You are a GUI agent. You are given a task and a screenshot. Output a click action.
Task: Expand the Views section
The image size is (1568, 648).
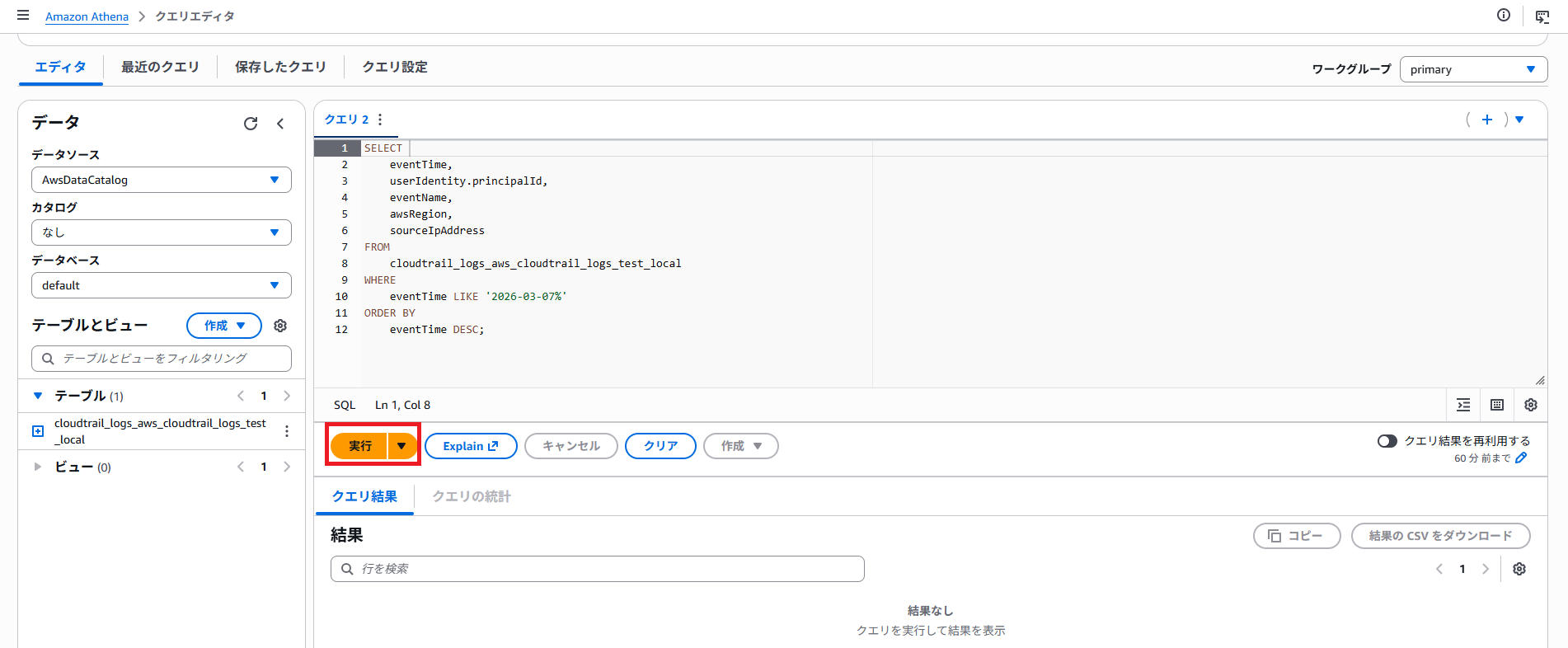click(x=38, y=467)
